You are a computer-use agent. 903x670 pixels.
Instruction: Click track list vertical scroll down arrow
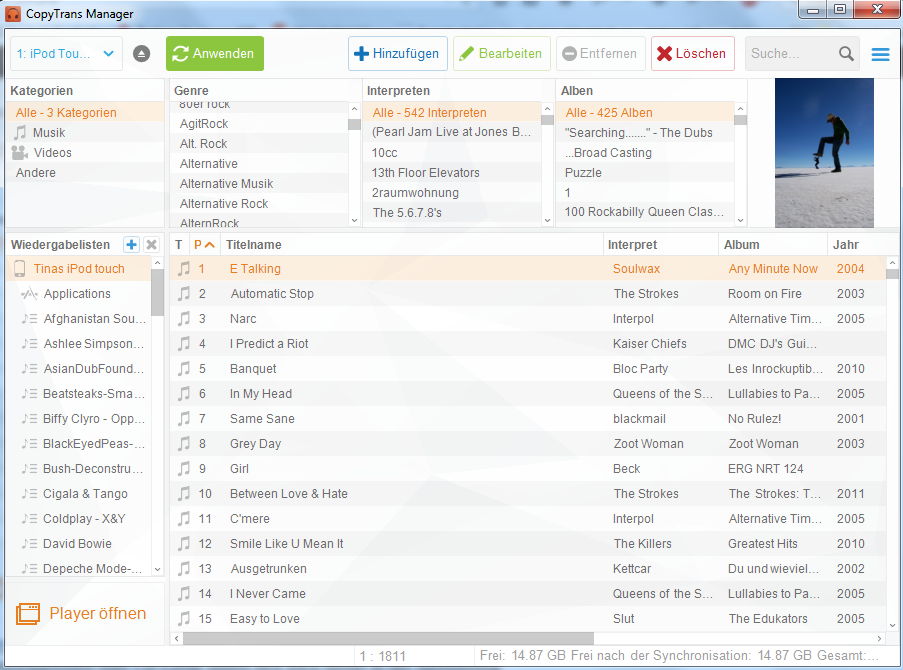tap(893, 625)
